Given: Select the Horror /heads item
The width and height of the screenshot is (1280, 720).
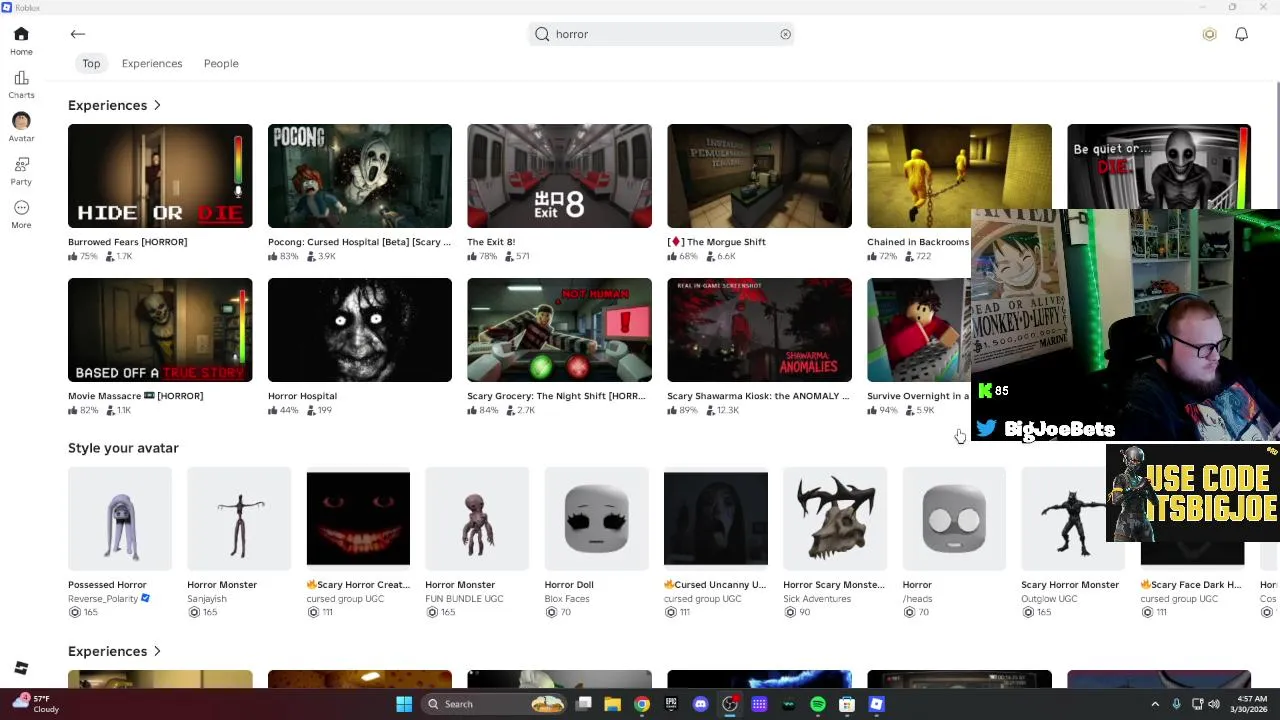Looking at the screenshot, I should [x=954, y=518].
